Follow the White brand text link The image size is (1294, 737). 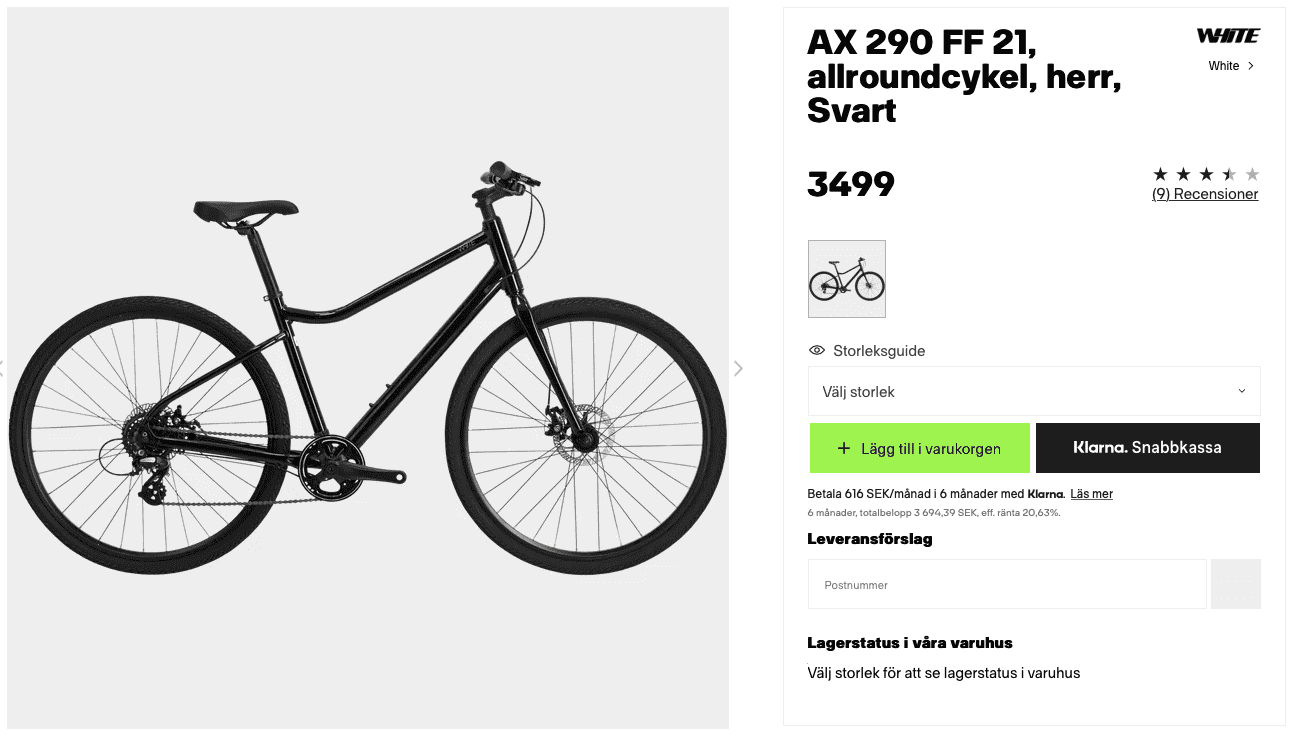pos(1223,66)
